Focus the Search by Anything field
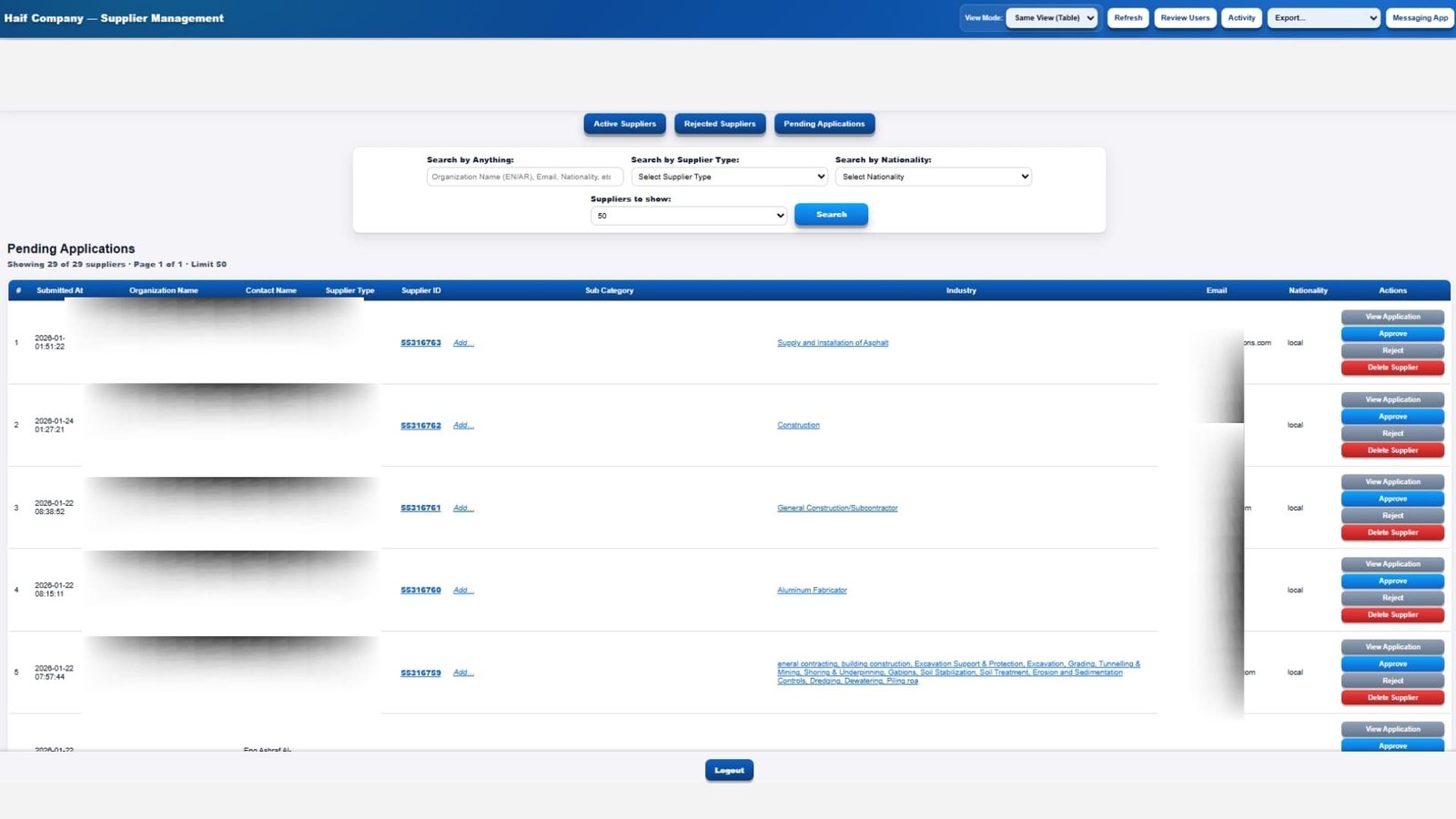1456x819 pixels. (524, 177)
